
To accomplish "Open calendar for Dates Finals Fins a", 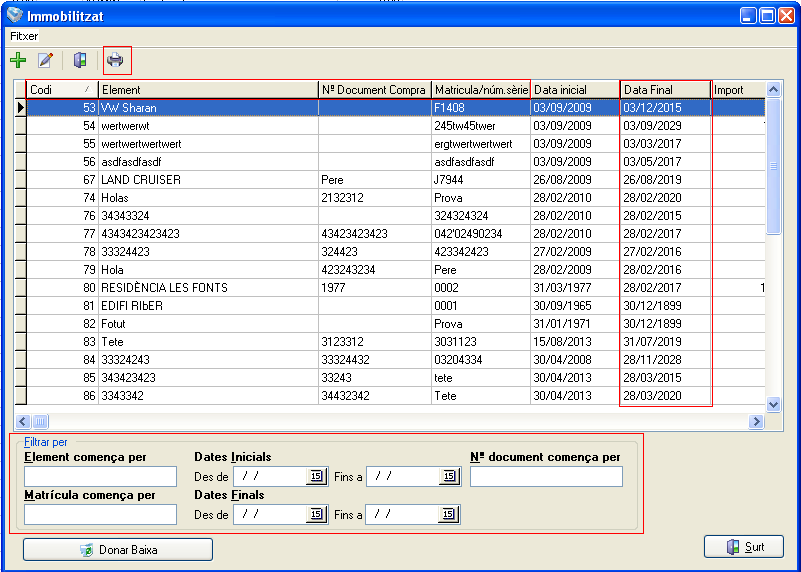I will pos(449,514).
